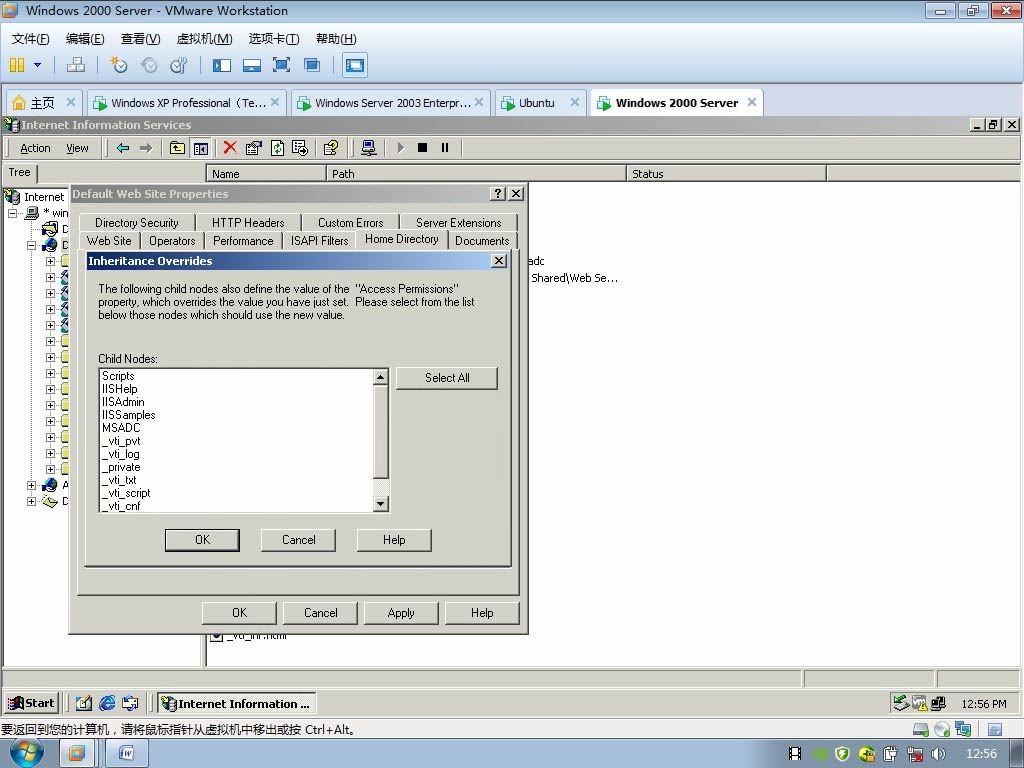The image size is (1024, 768).
Task: Click Help in Inheritance Overrides dialog
Action: tap(394, 540)
